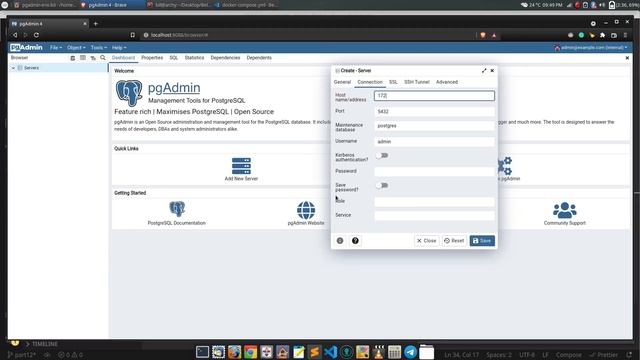Close the dashboard panel with the X

coord(627,58)
